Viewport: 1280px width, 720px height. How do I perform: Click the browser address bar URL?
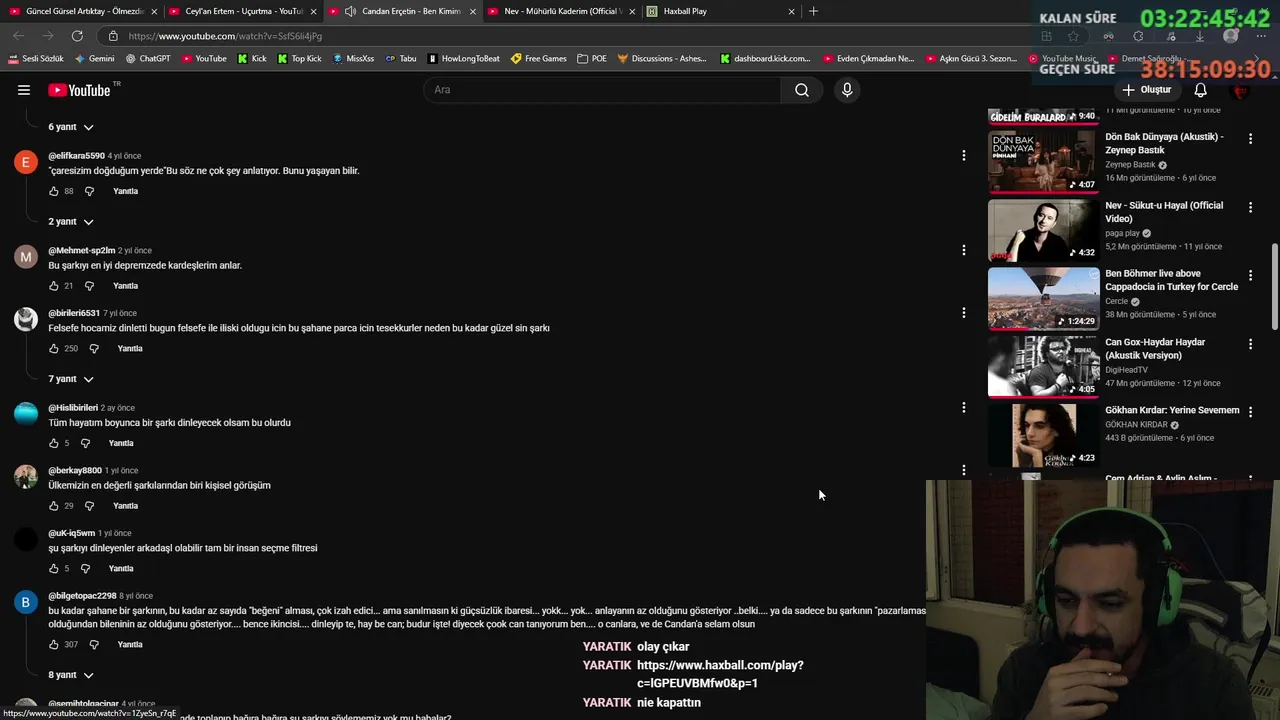coord(225,36)
